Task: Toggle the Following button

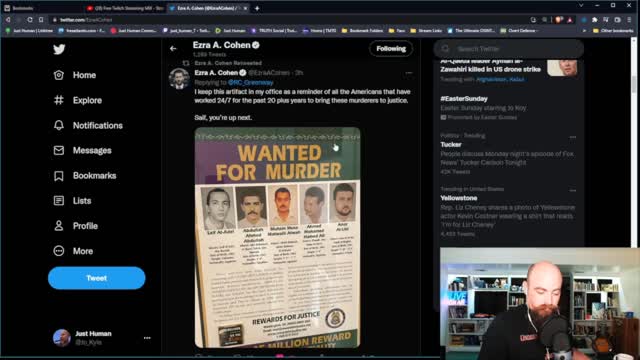Action: point(391,49)
